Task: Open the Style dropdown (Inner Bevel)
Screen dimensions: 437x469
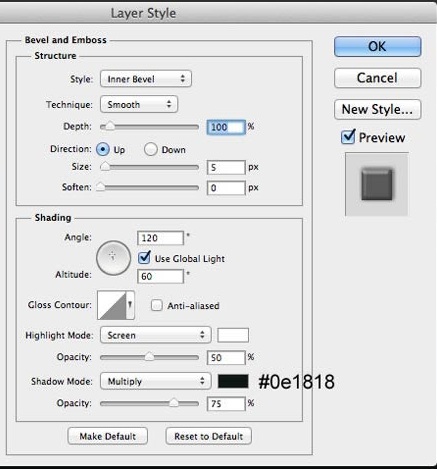Action: click(x=146, y=79)
